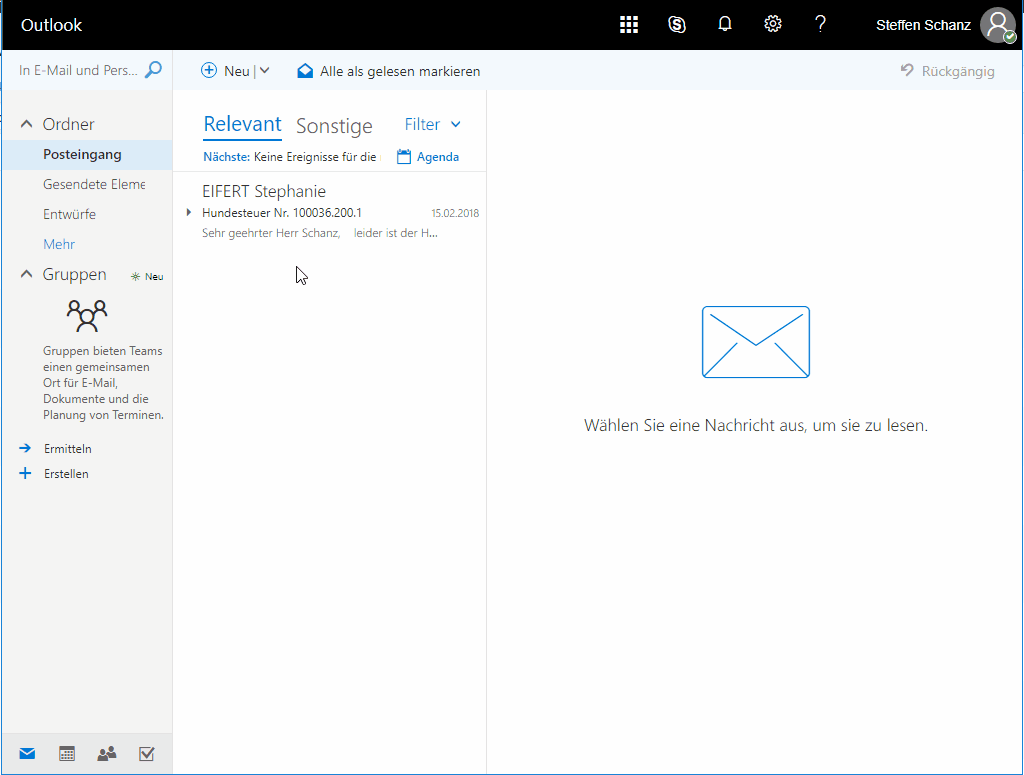Click the search magnifier icon
The width and height of the screenshot is (1024, 775).
click(x=153, y=69)
